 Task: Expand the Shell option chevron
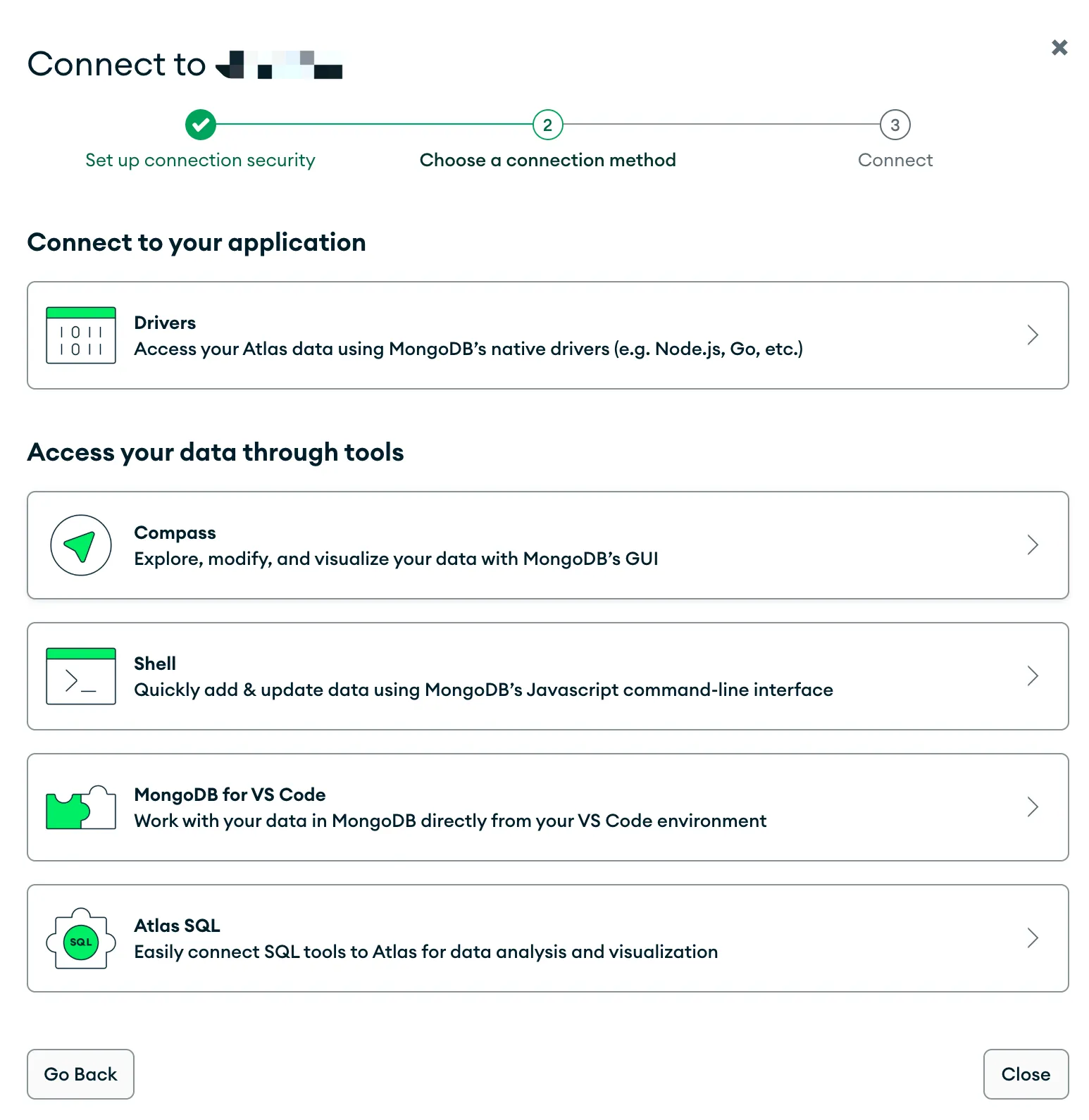click(x=1033, y=676)
